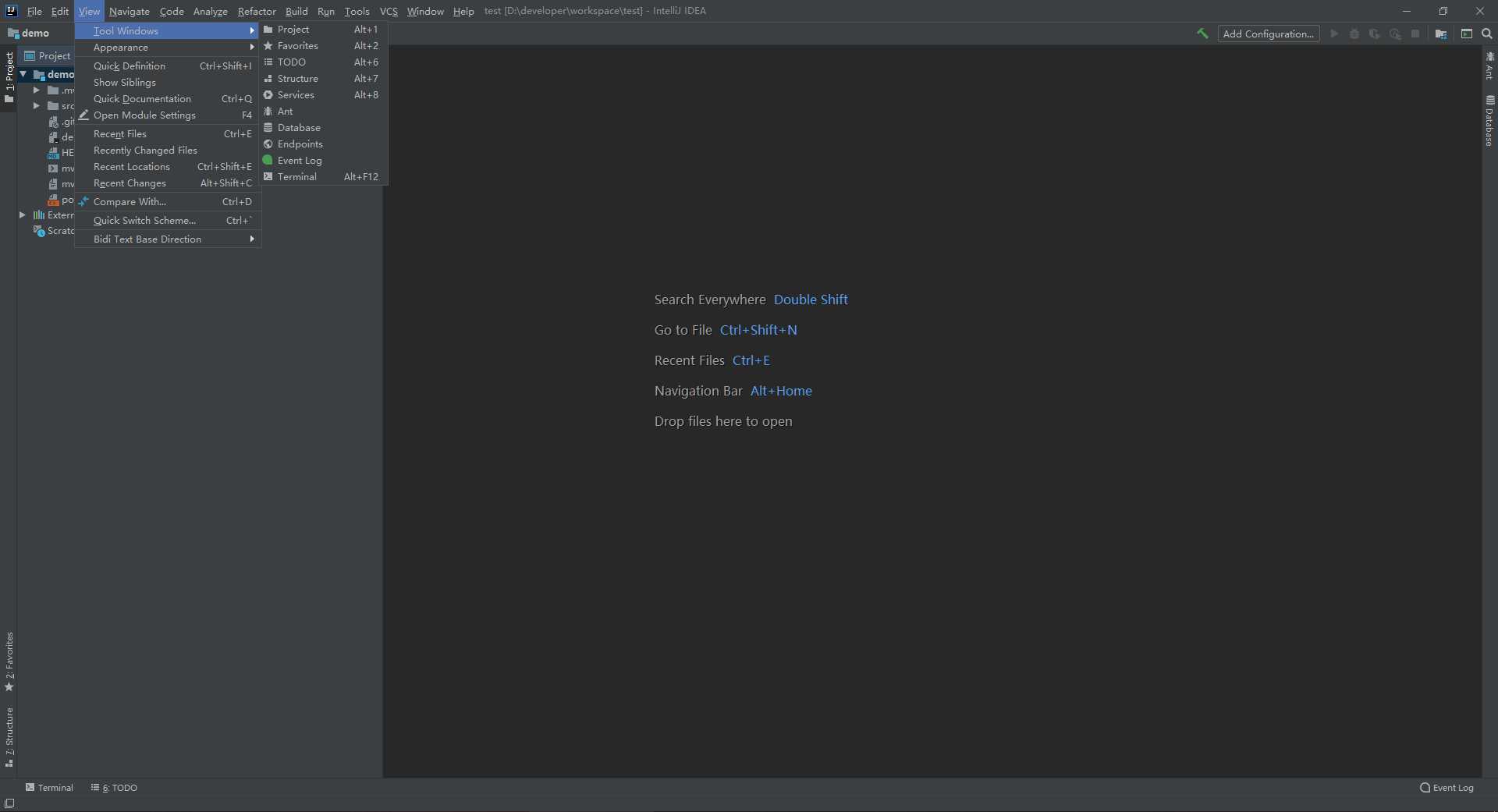This screenshot has width=1498, height=812.
Task: Open 6: TODO tab at bottom
Action: [114, 788]
